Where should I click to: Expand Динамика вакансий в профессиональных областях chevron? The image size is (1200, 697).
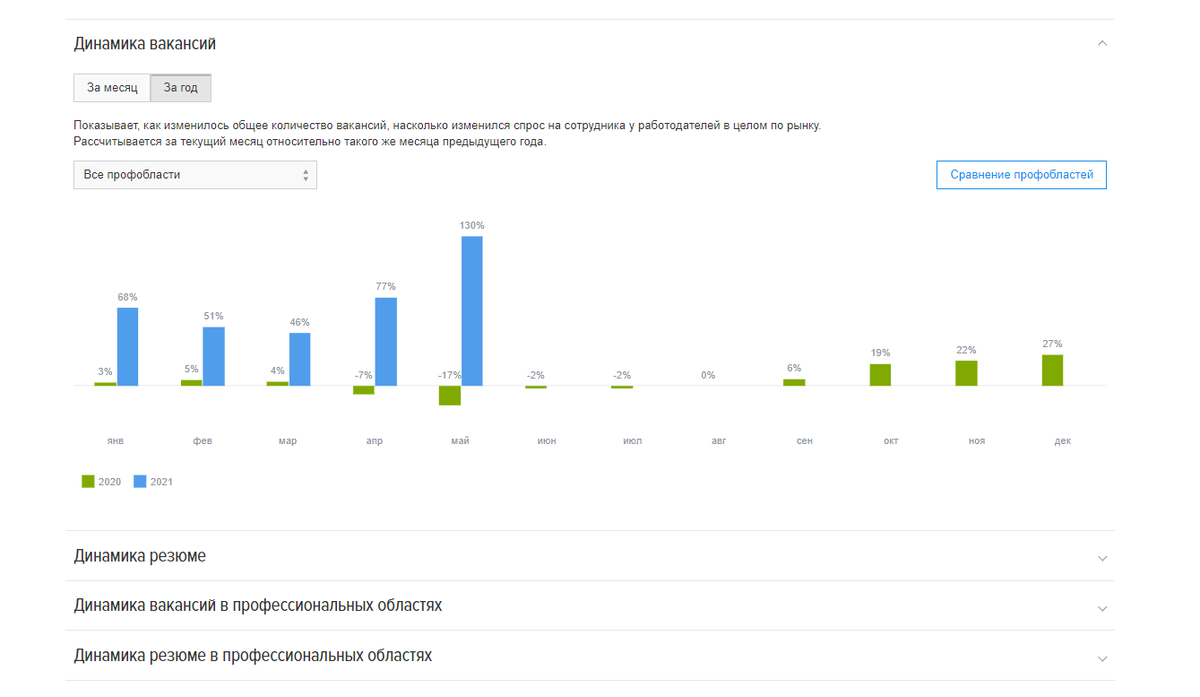(x=1102, y=608)
